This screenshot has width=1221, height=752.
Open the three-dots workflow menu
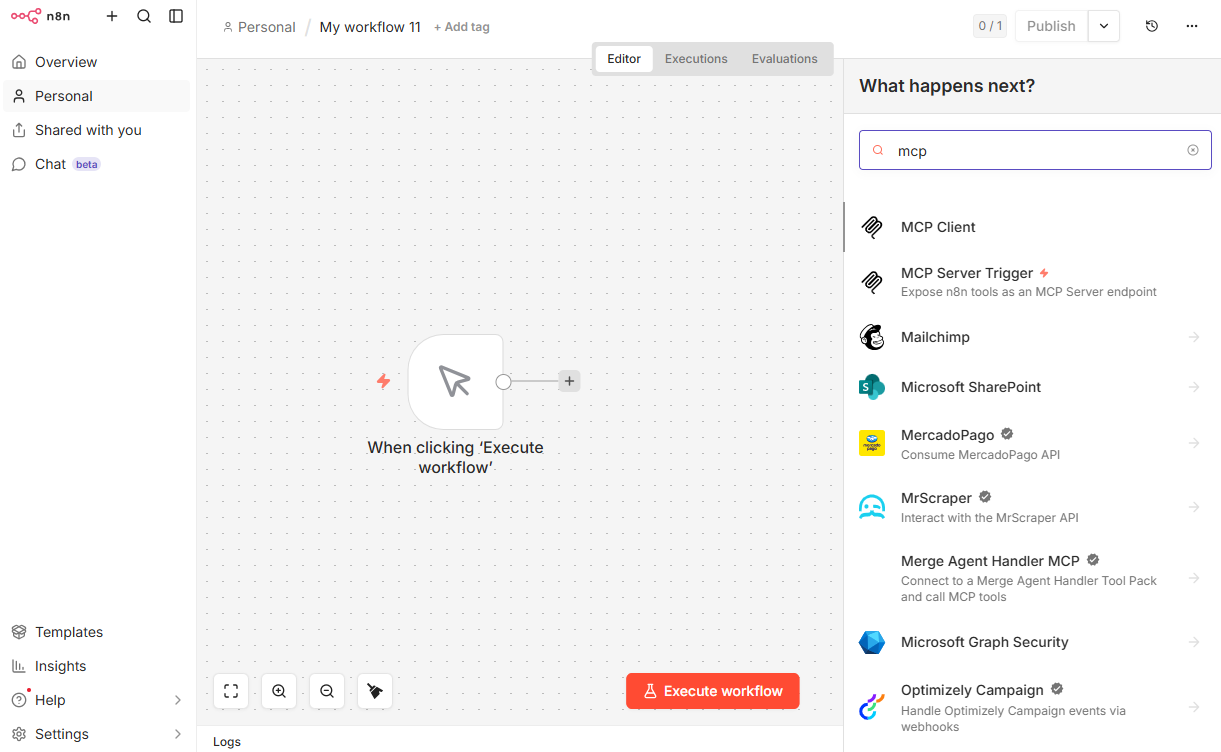(1192, 26)
